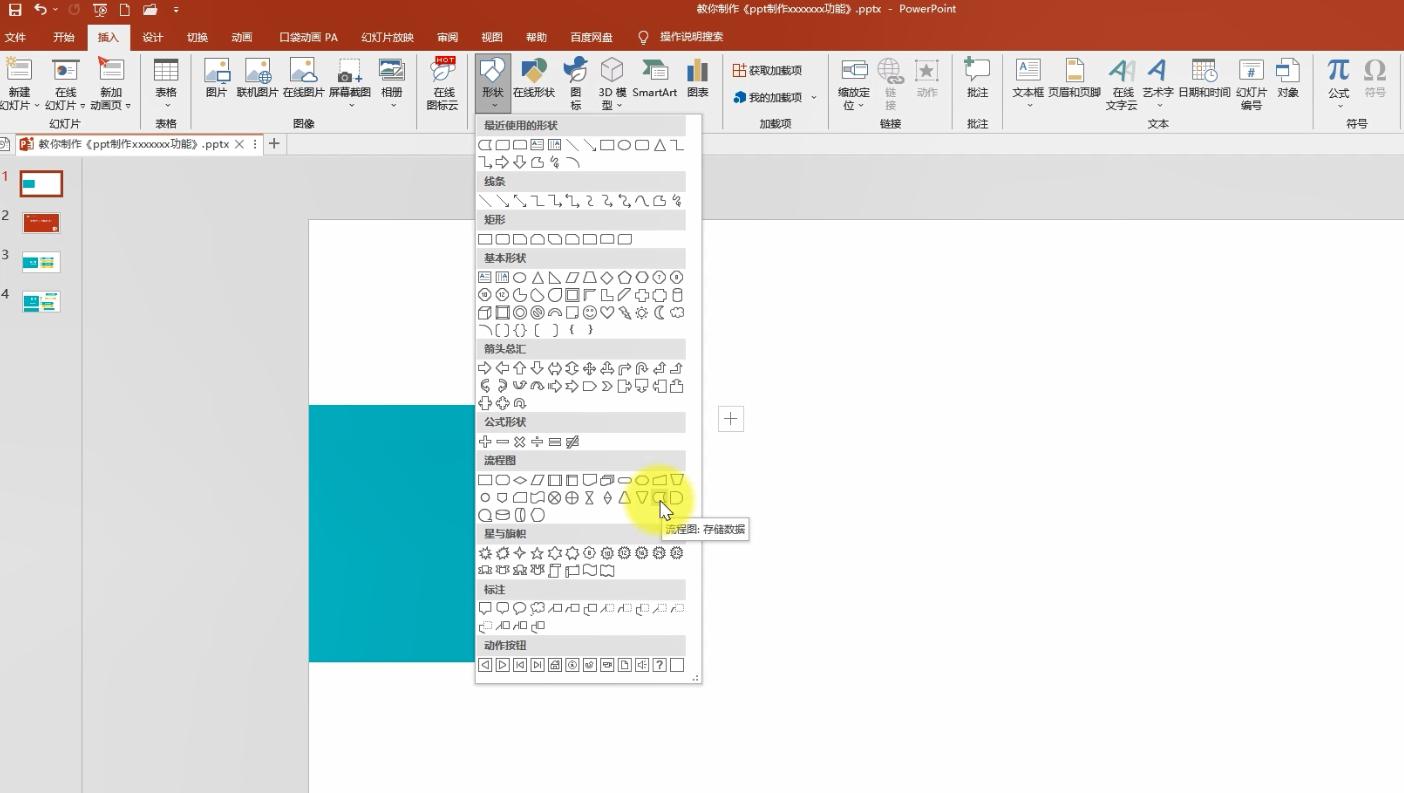Choose the help question-mark action button
The image size is (1404, 793).
[x=660, y=665]
